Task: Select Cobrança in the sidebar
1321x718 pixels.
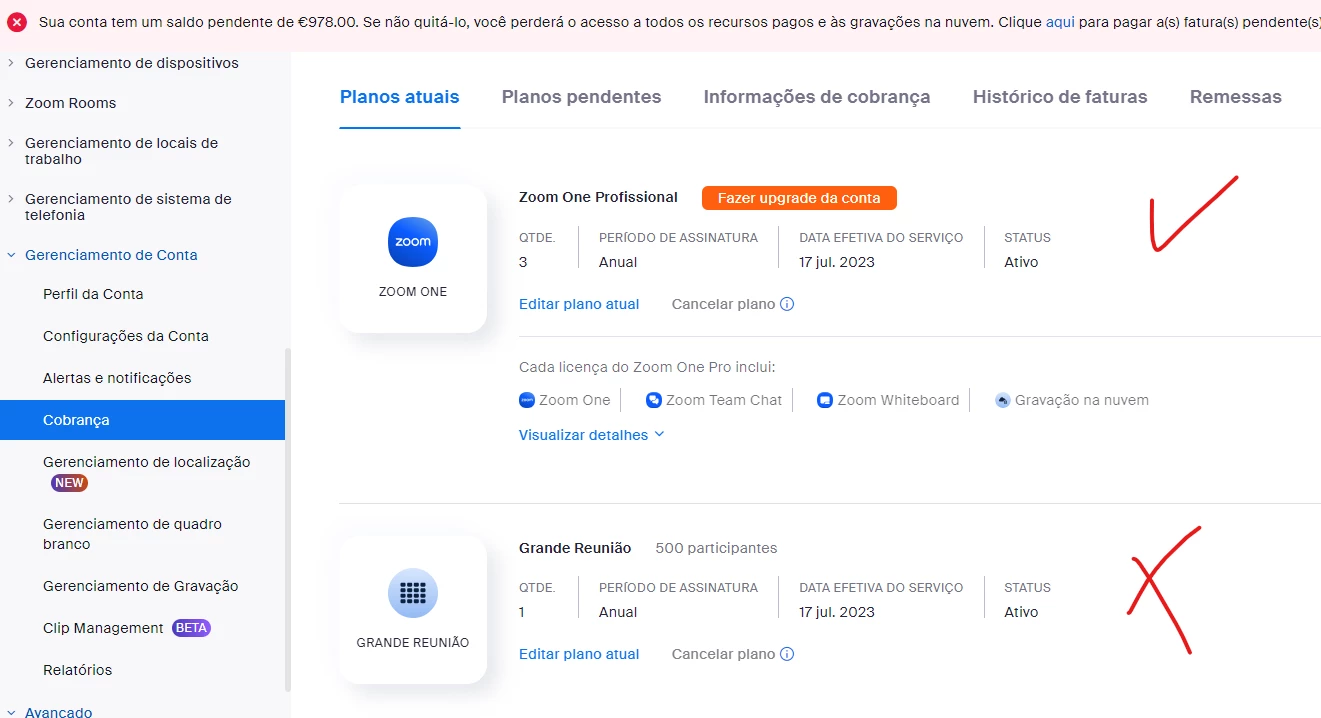Action: [x=142, y=420]
